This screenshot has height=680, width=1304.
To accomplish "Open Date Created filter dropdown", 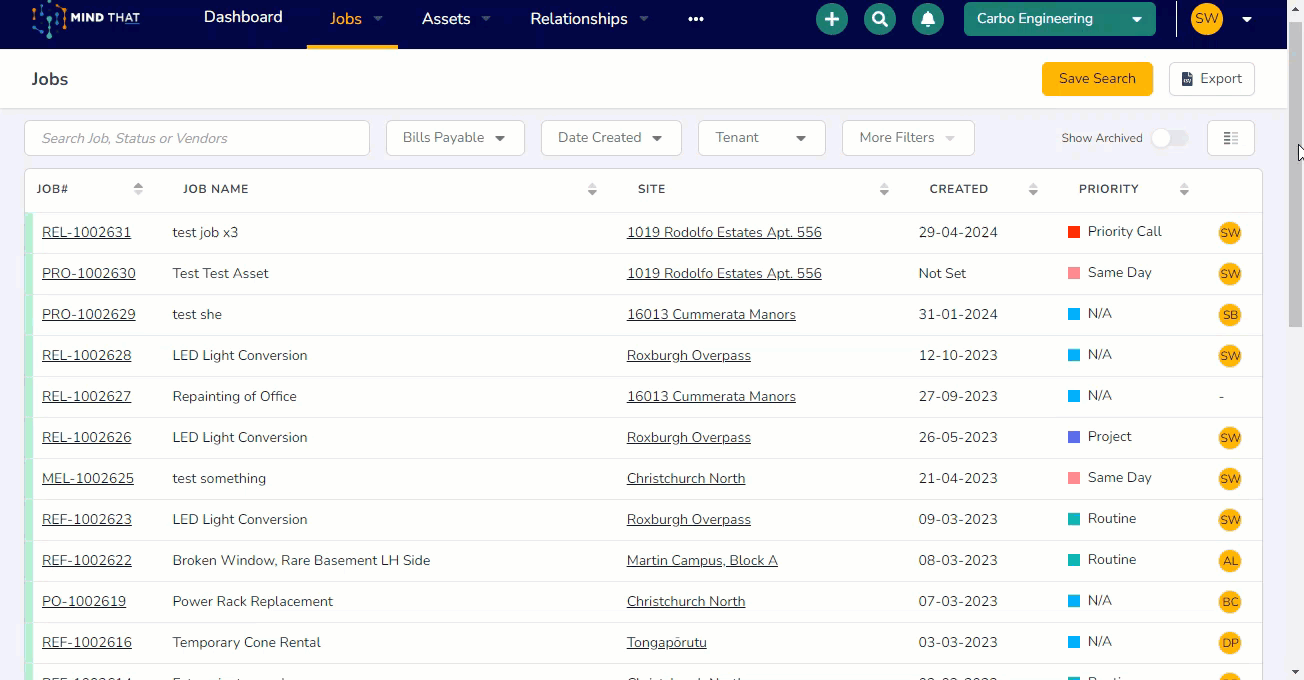I will pos(611,138).
